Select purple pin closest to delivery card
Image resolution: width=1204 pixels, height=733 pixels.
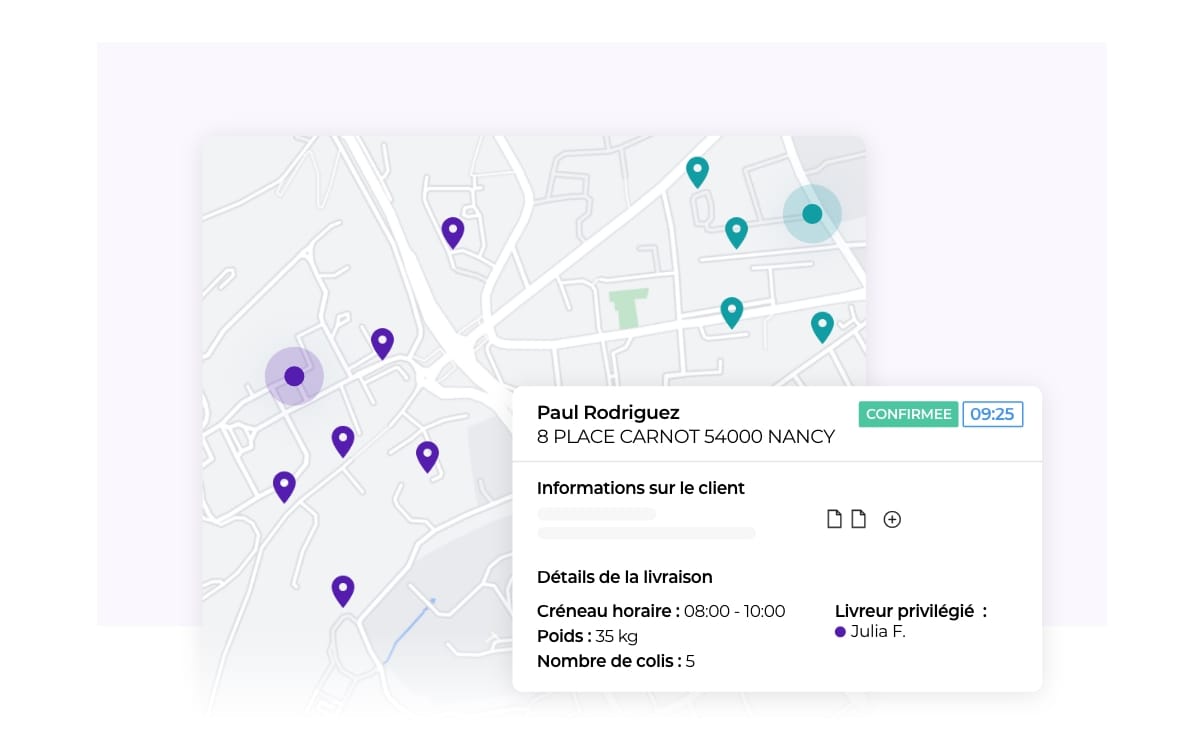427,455
